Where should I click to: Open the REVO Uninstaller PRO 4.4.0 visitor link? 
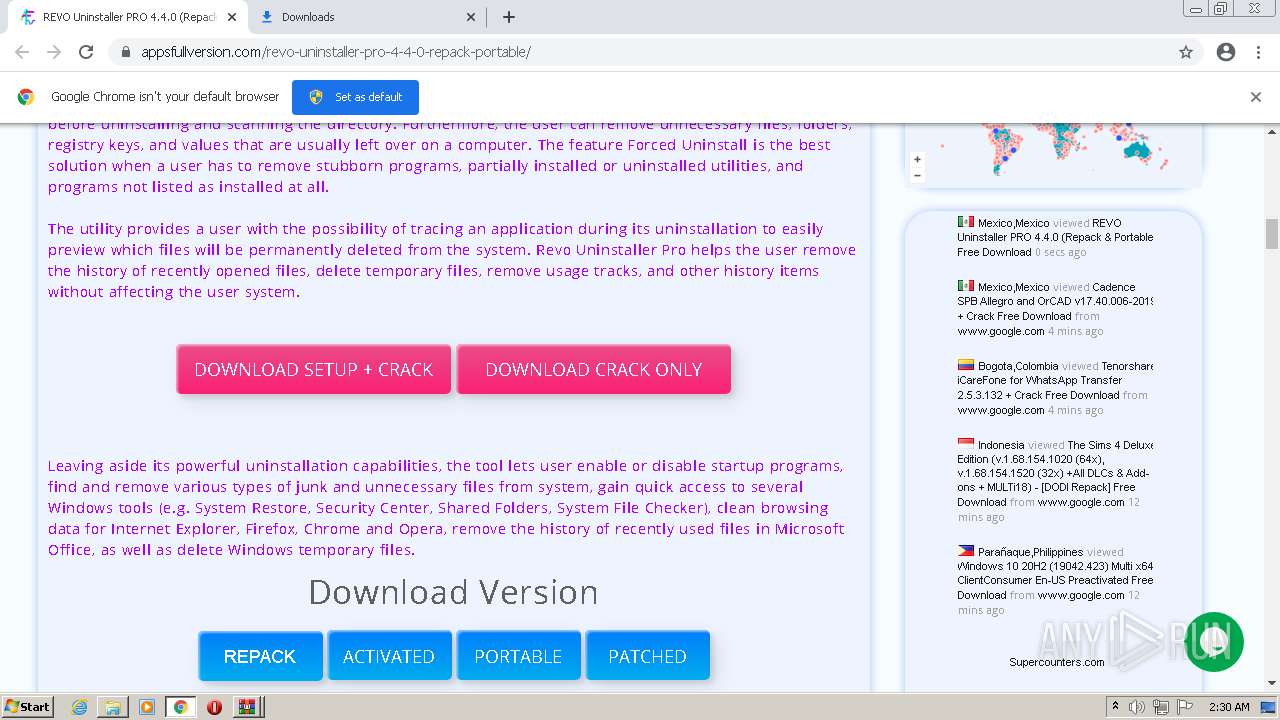(x=1055, y=238)
